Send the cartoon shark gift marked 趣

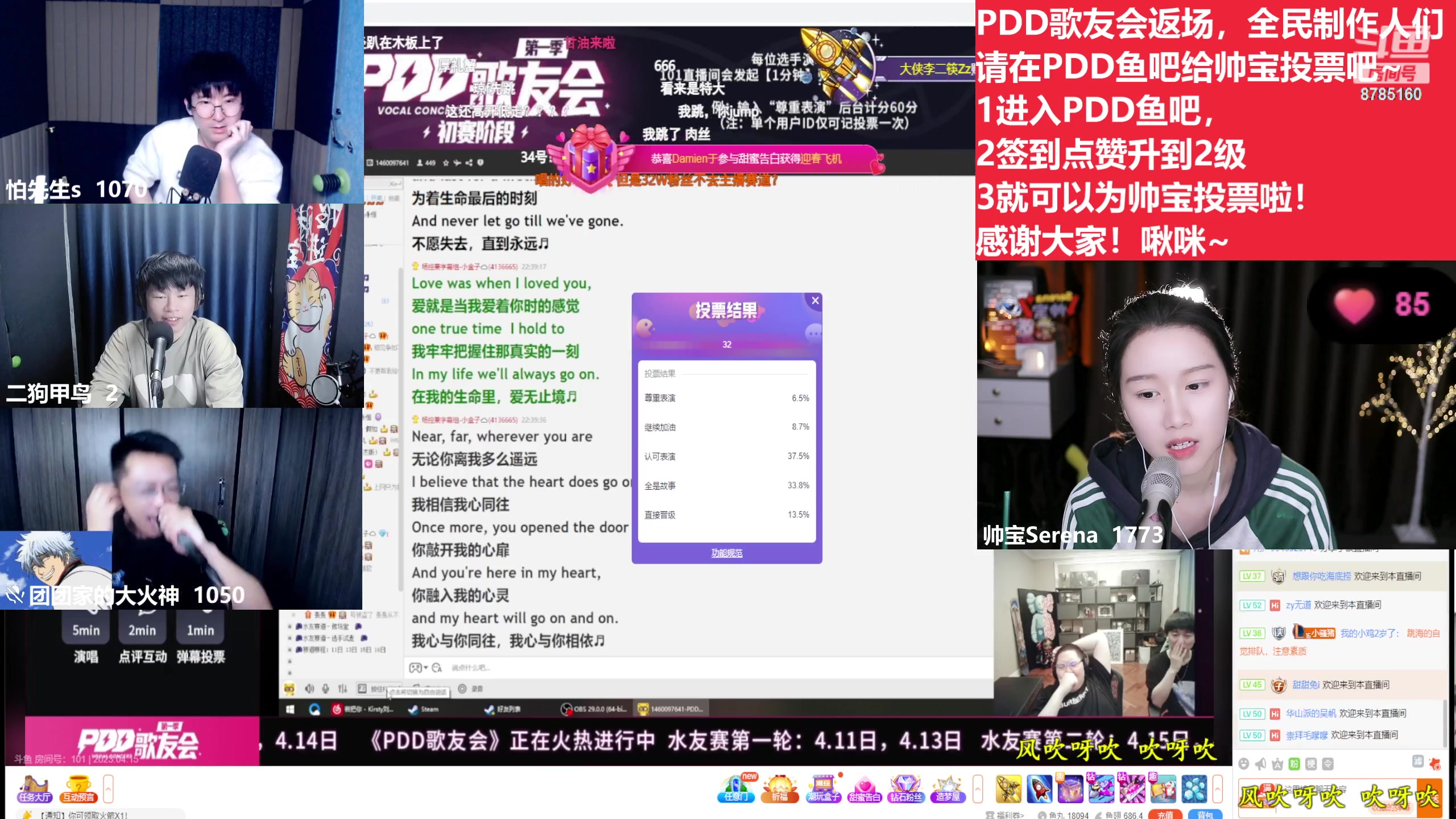pyautogui.click(x=1163, y=789)
